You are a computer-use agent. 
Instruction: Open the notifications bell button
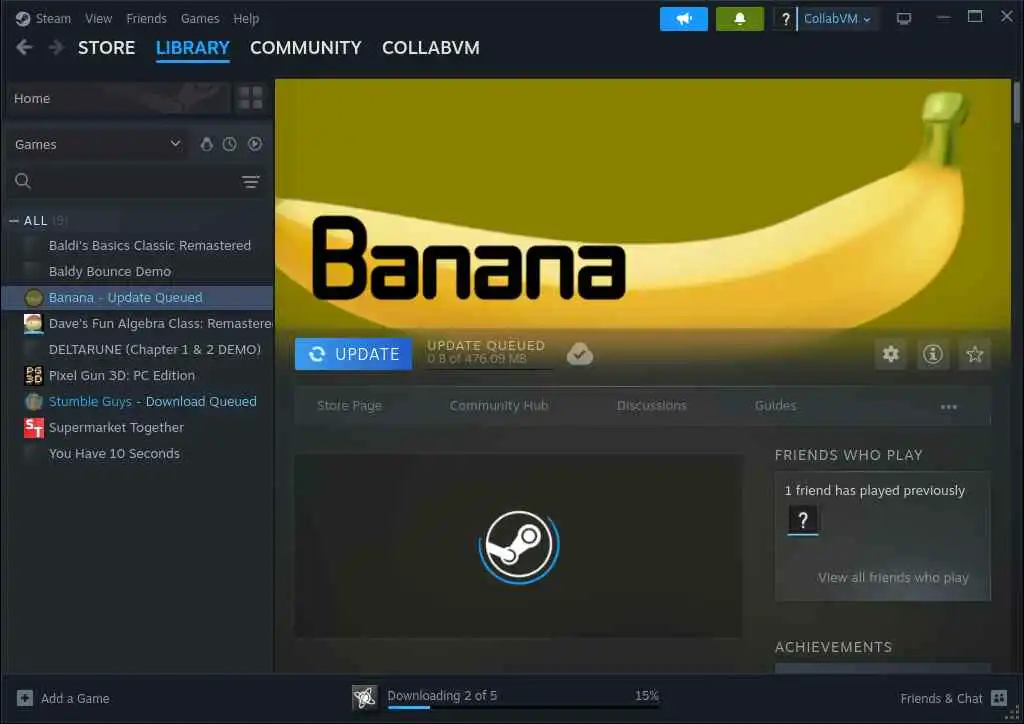(x=739, y=19)
